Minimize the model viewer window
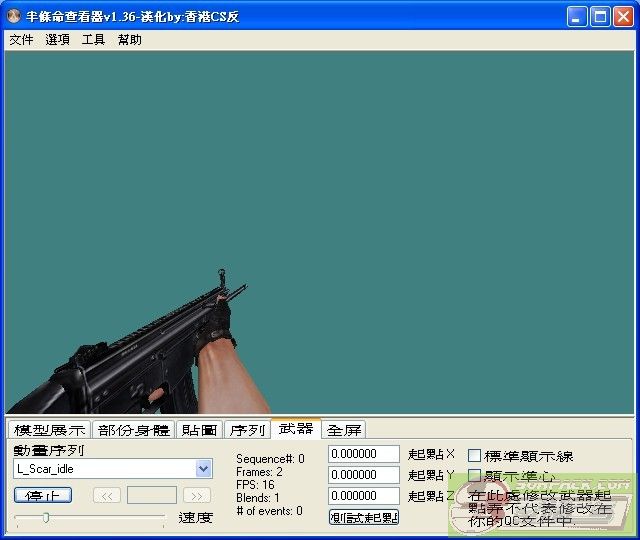The height and width of the screenshot is (540, 640). click(577, 17)
